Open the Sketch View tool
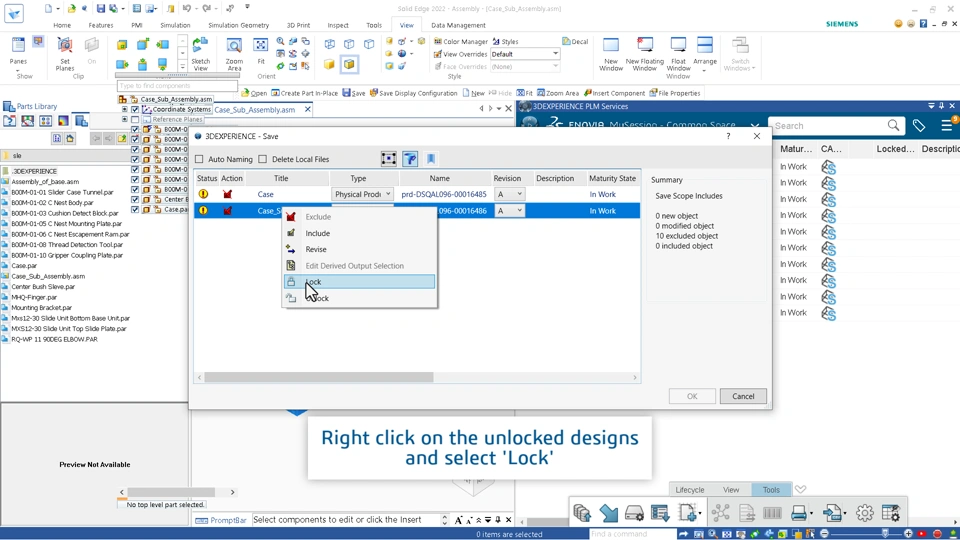The image size is (960, 540). (x=200, y=54)
